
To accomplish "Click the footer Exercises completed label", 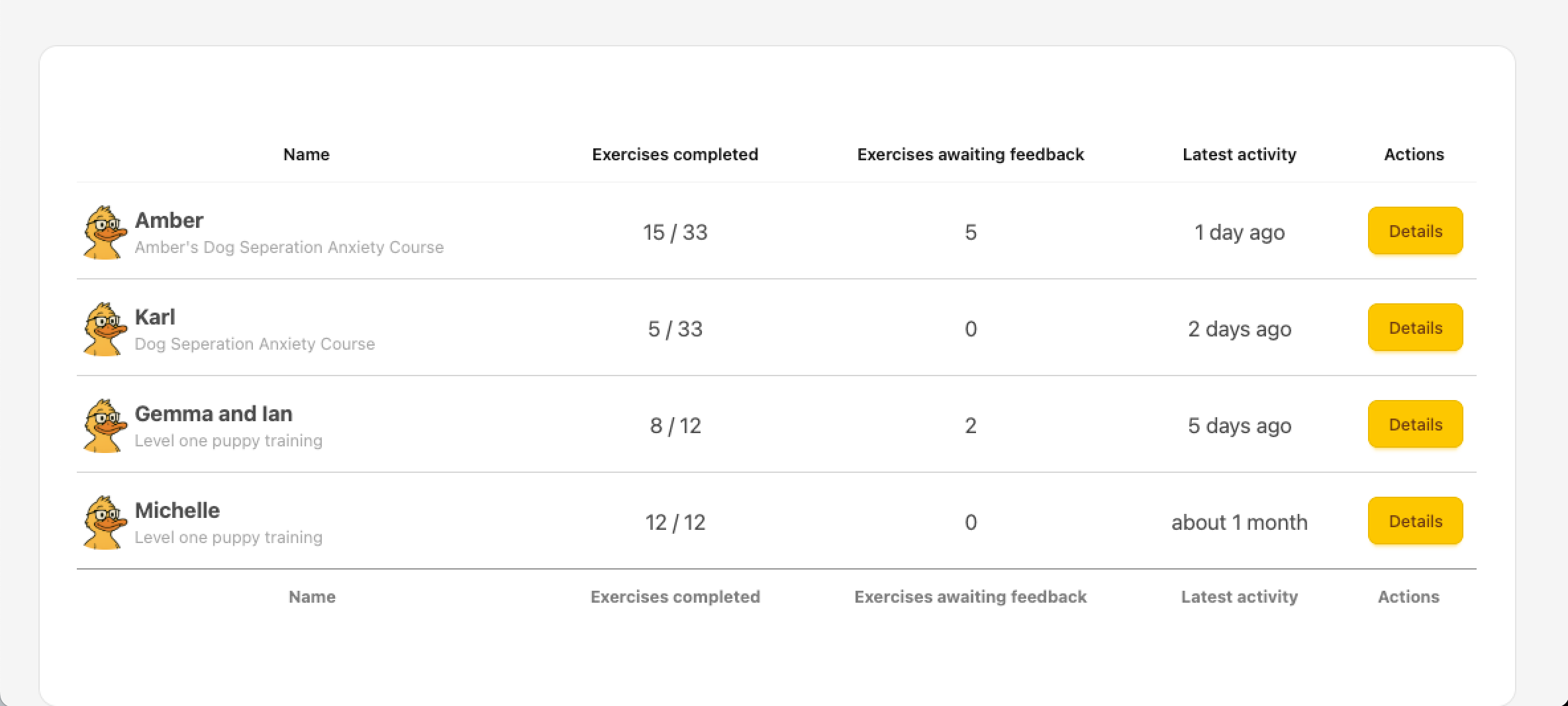I will tap(675, 597).
